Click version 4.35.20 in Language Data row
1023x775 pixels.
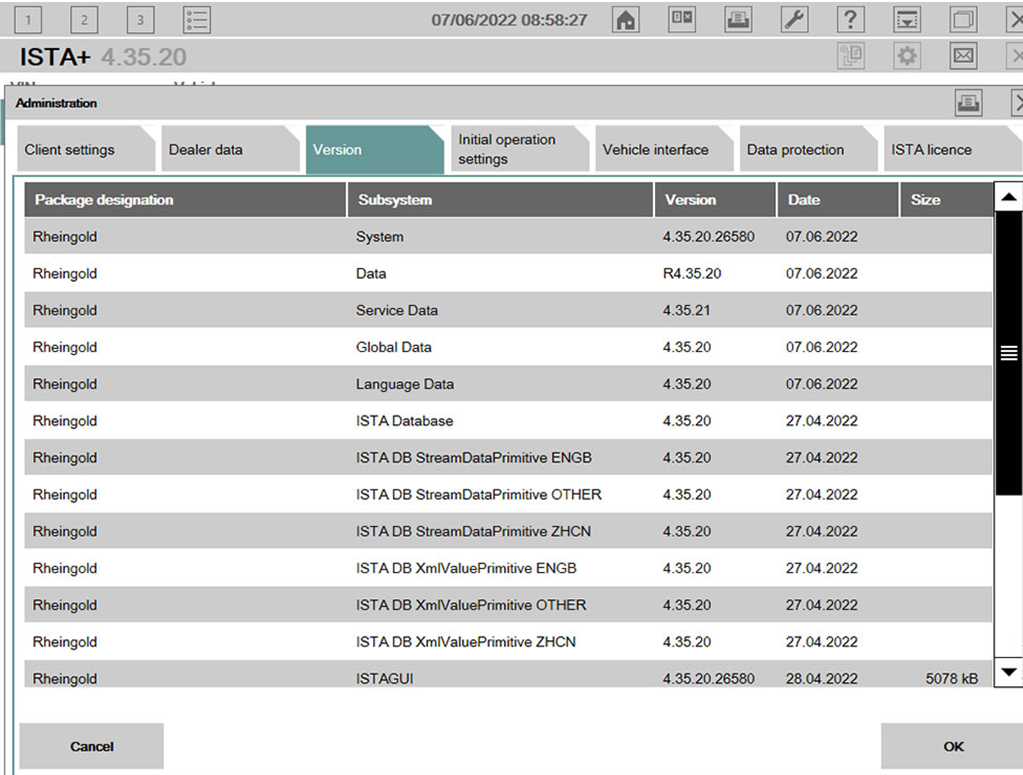coord(686,384)
